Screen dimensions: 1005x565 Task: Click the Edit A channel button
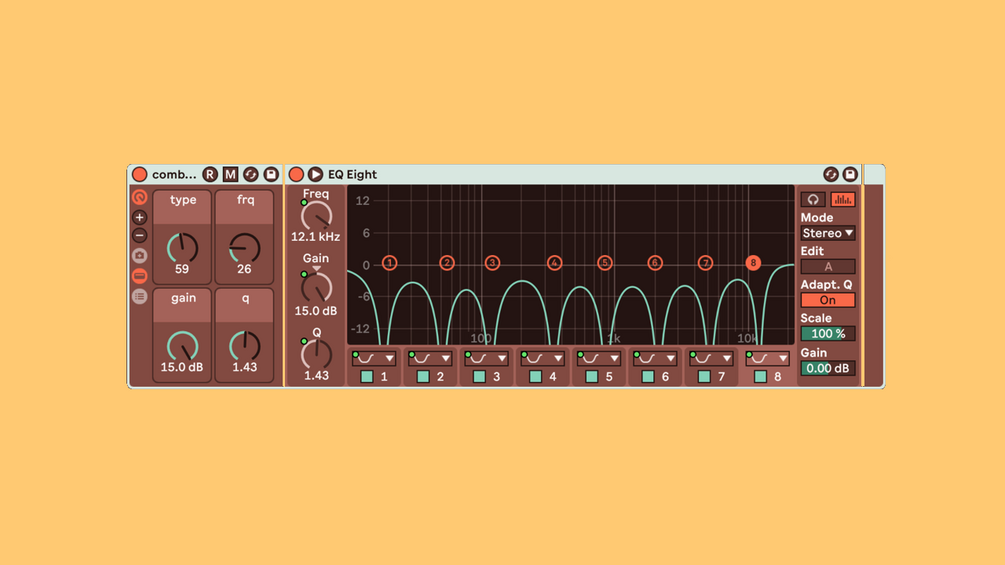click(828, 266)
